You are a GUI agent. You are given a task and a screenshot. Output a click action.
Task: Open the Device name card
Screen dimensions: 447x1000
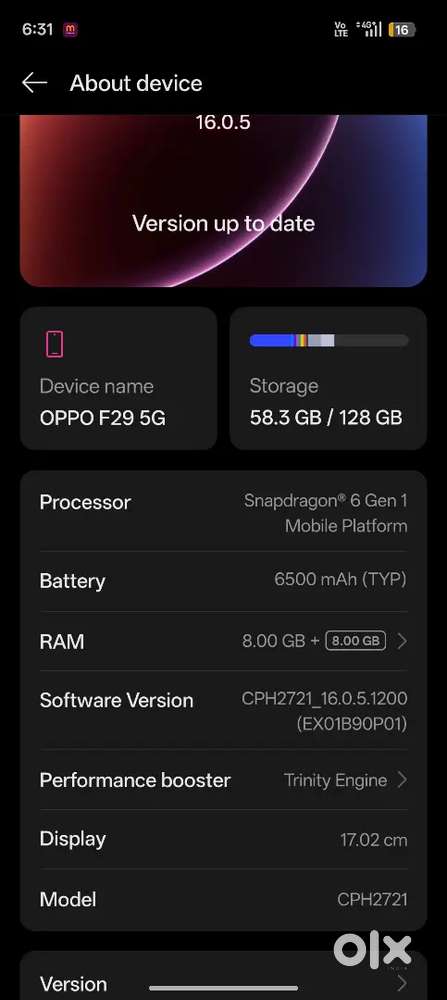click(x=119, y=378)
